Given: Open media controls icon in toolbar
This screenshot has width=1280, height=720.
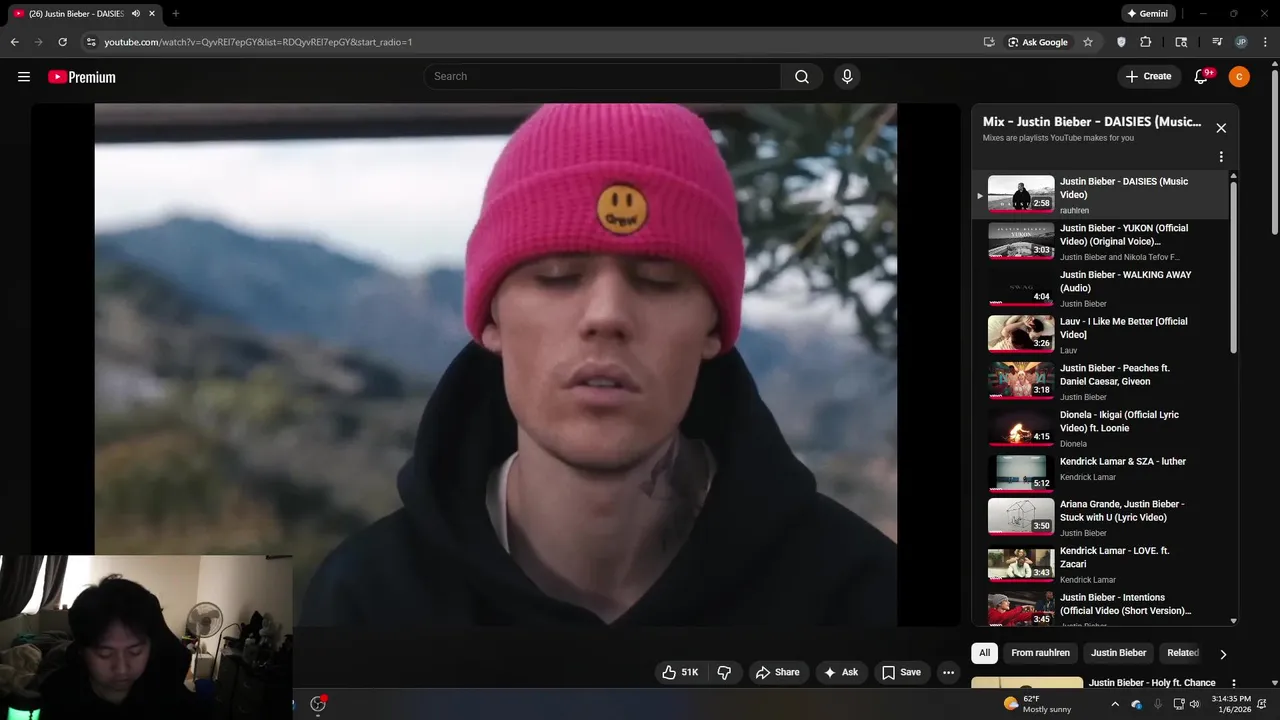Looking at the screenshot, I should tap(1217, 42).
